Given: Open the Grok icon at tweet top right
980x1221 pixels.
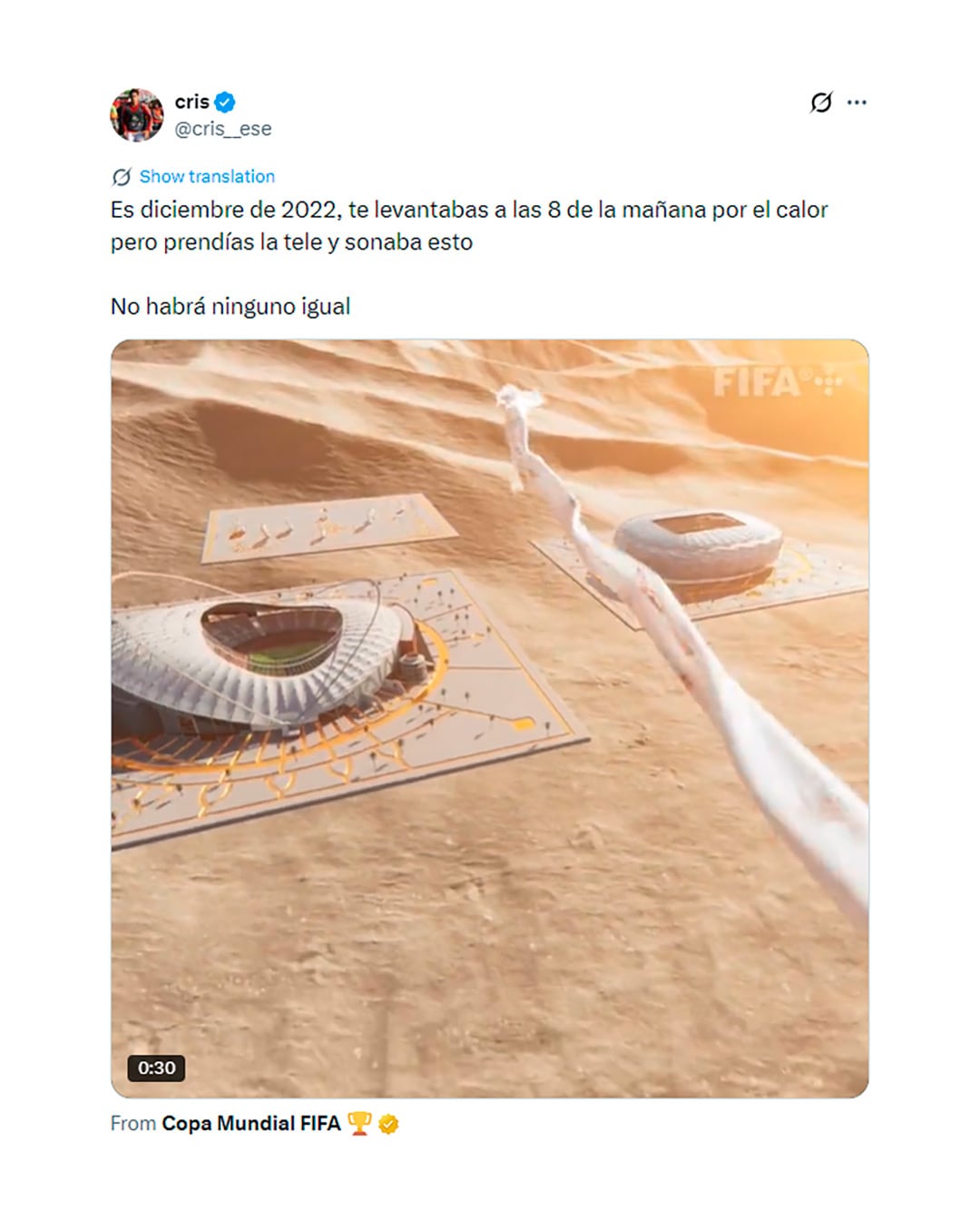Looking at the screenshot, I should click(820, 103).
